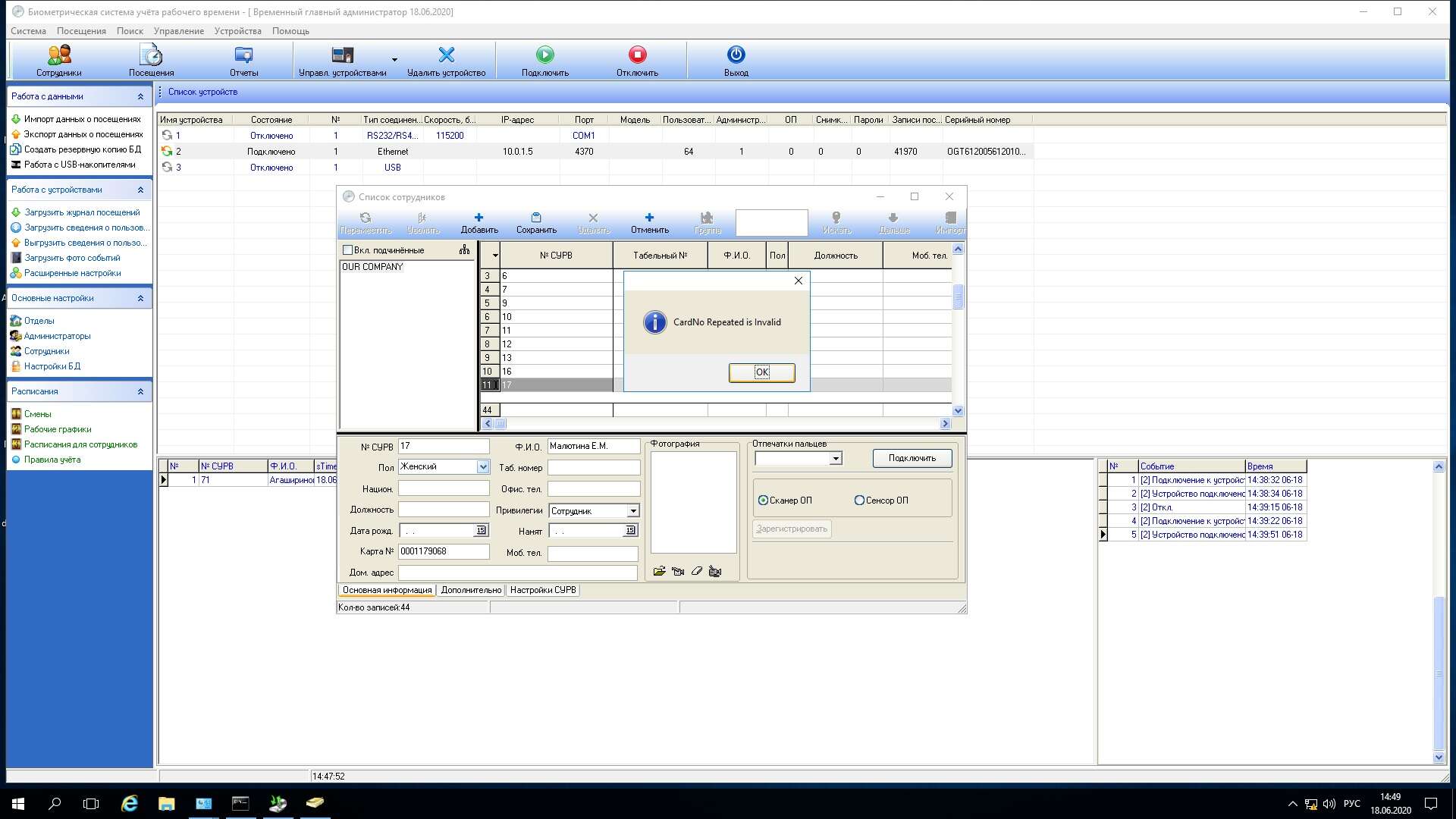
Task: Select the Сенсор ОП radio button
Action: click(x=859, y=500)
